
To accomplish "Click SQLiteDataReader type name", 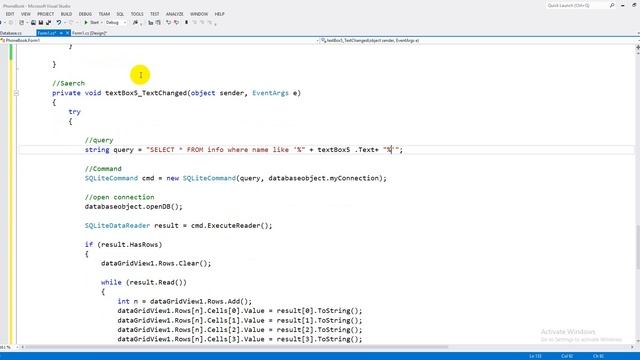I will [117, 226].
